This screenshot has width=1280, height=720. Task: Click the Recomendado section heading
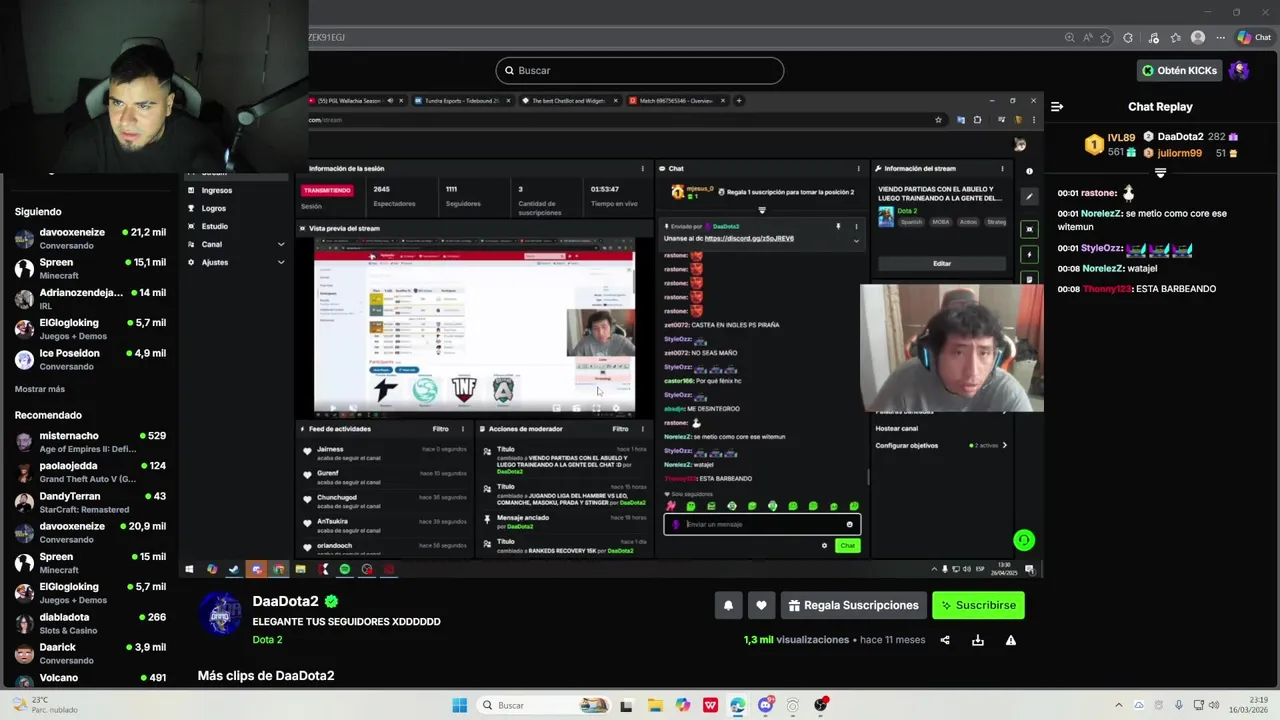(48, 415)
